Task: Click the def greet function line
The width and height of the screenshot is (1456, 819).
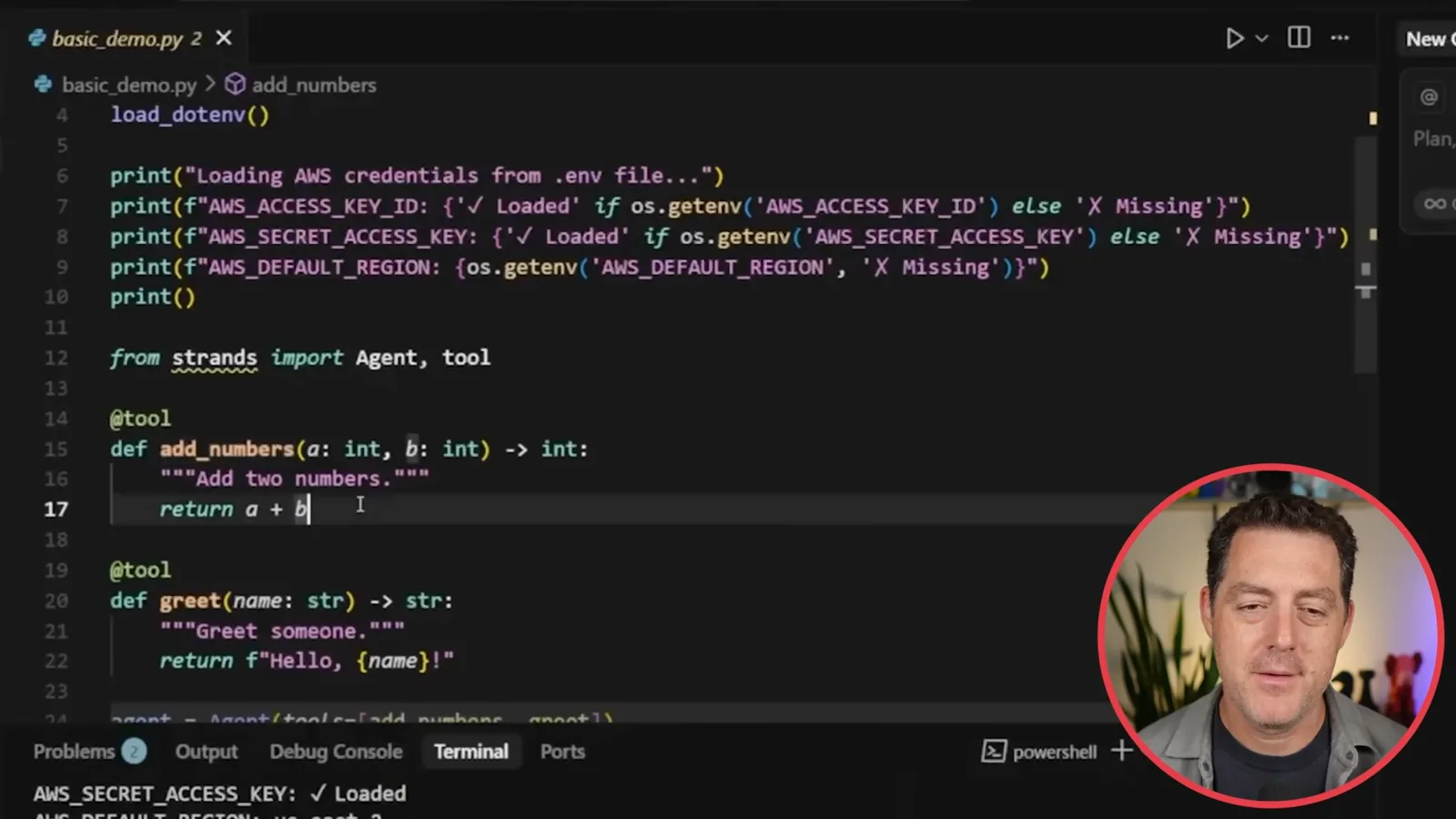Action: point(281,601)
